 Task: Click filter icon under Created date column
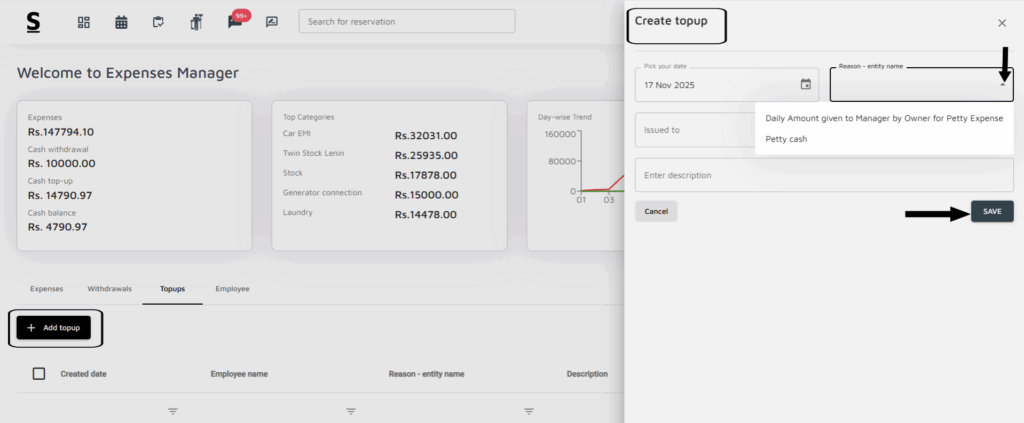[172, 411]
